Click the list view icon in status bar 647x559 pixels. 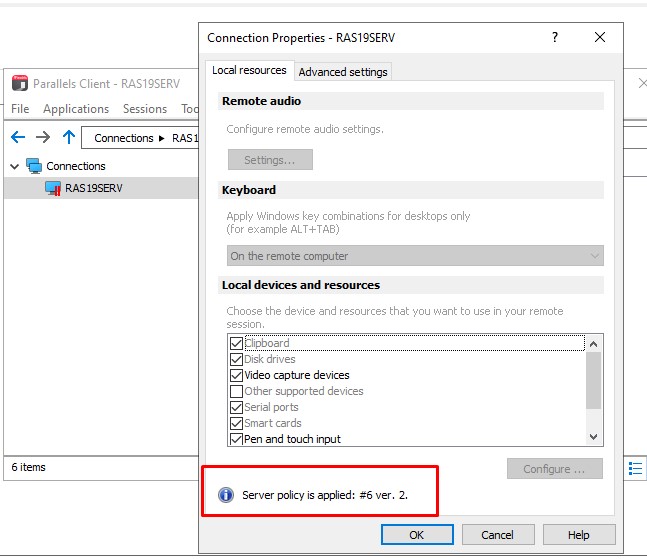tap(635, 468)
